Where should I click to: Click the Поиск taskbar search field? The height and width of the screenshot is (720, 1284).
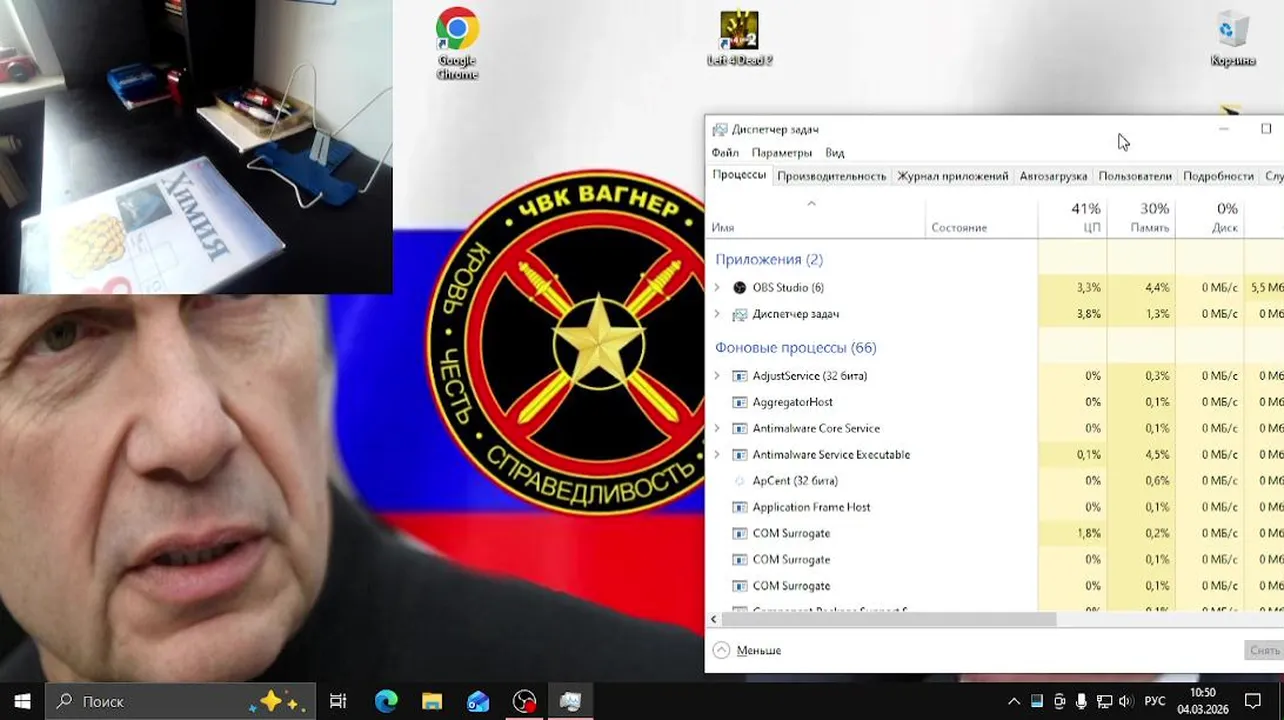click(181, 701)
